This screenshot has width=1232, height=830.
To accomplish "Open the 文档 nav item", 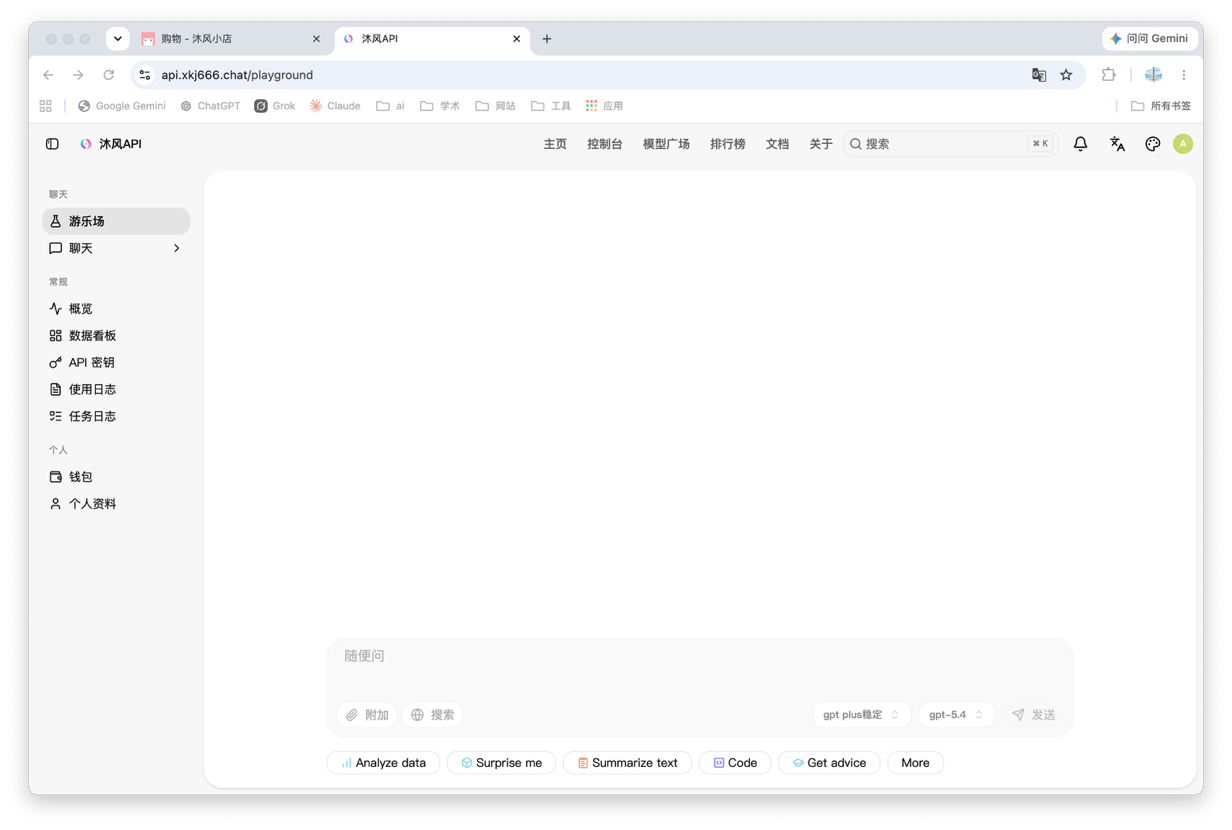I will coord(777,144).
